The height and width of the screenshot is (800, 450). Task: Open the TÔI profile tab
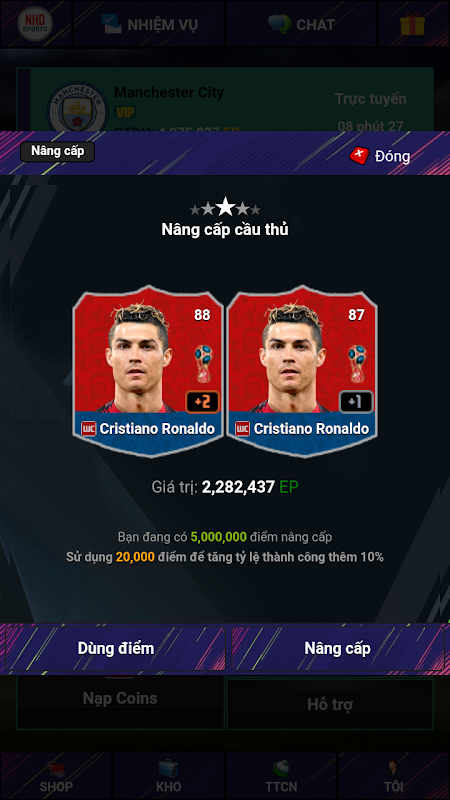point(393,776)
